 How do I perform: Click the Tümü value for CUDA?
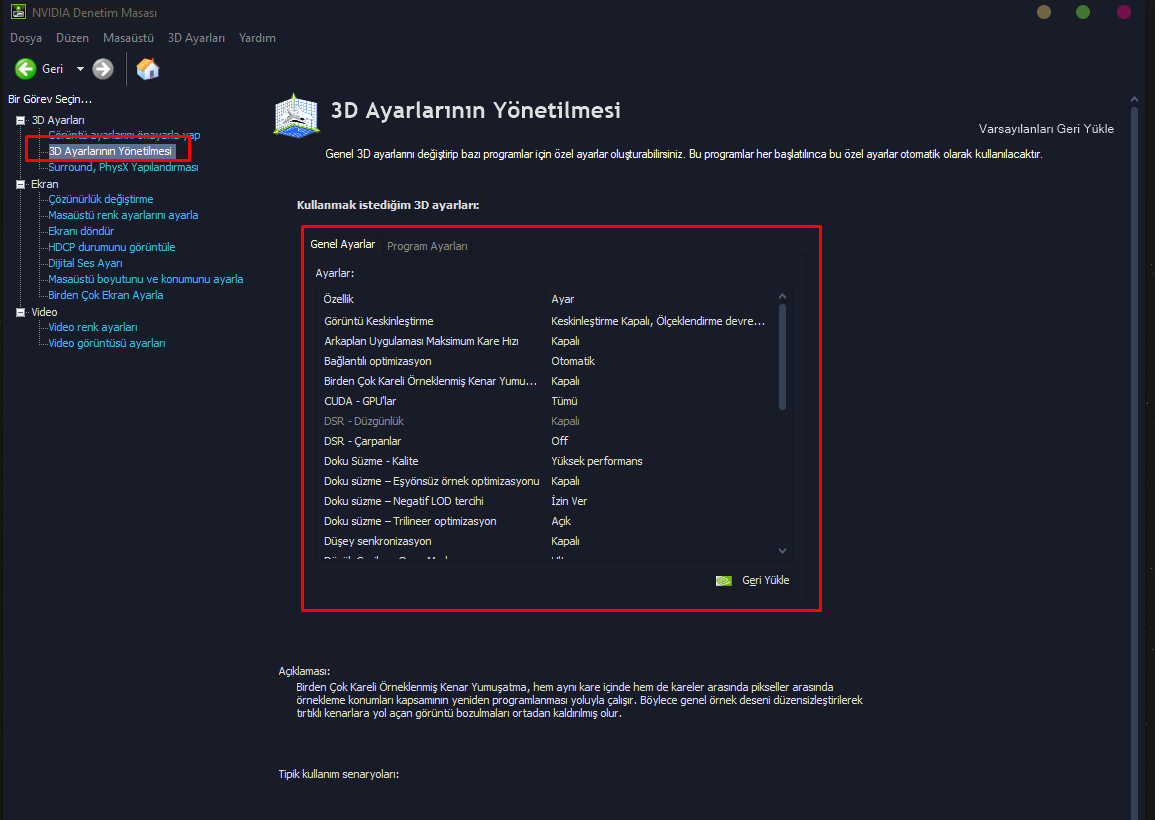[x=564, y=401]
